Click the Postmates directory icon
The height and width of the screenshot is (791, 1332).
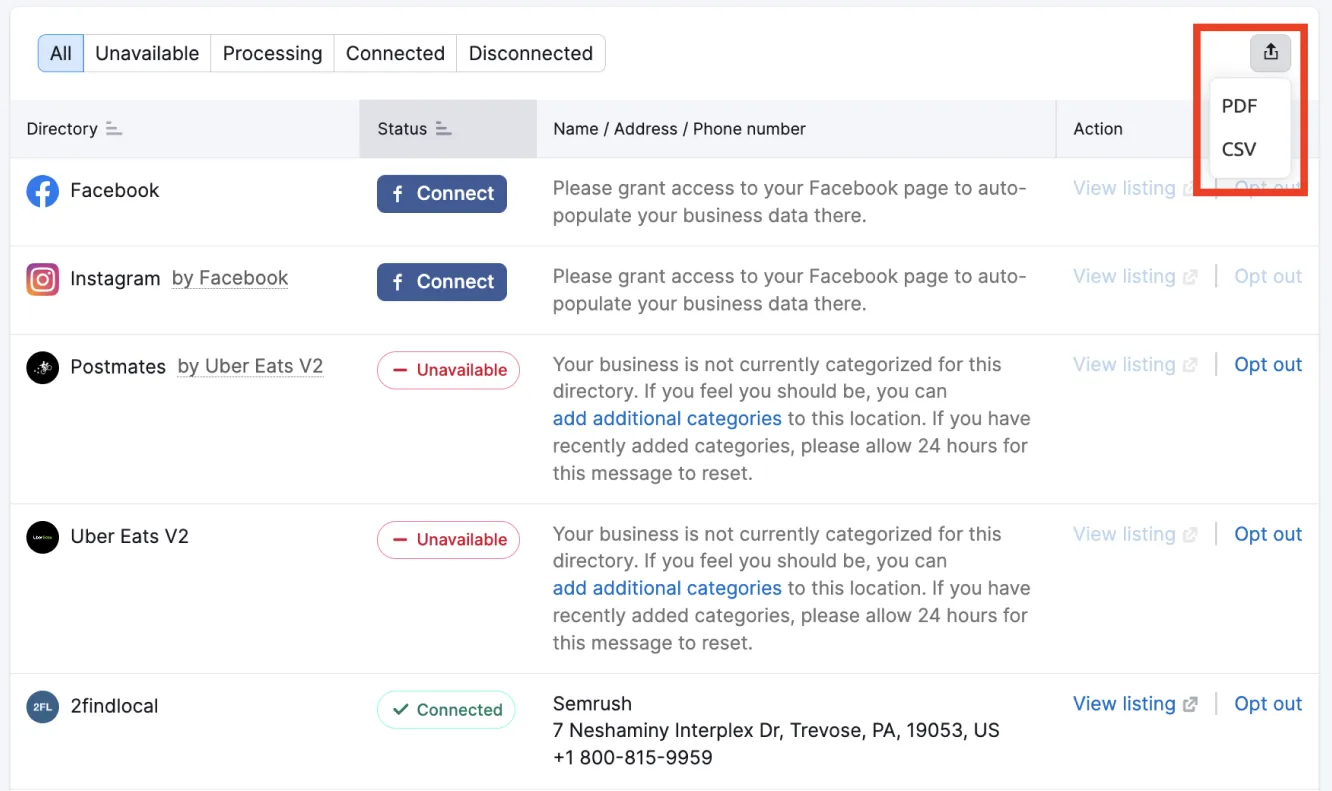(x=43, y=366)
